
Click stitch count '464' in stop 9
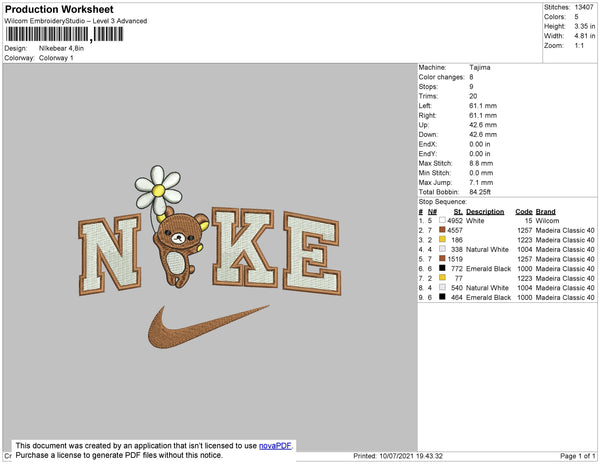pos(457,297)
